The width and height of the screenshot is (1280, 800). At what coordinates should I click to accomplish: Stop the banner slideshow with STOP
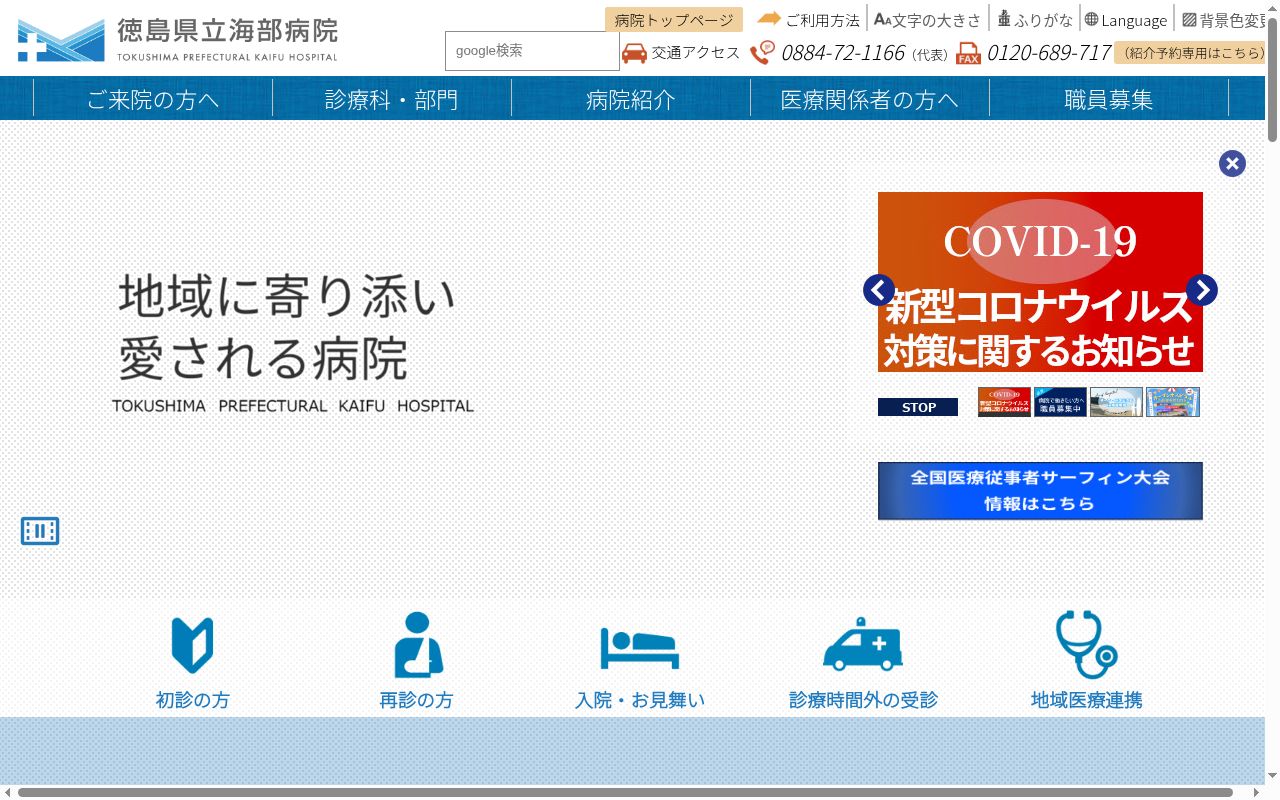point(918,407)
